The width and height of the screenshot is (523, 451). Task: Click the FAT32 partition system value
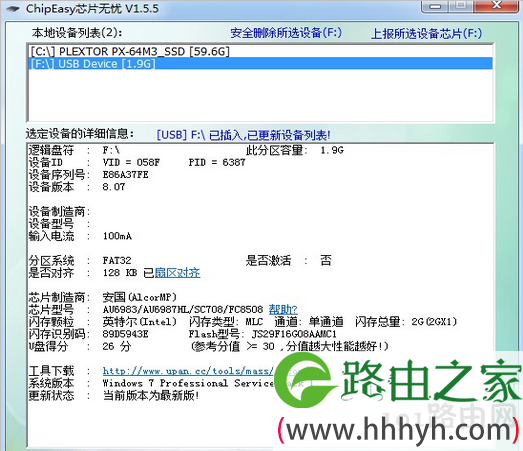tap(117, 260)
